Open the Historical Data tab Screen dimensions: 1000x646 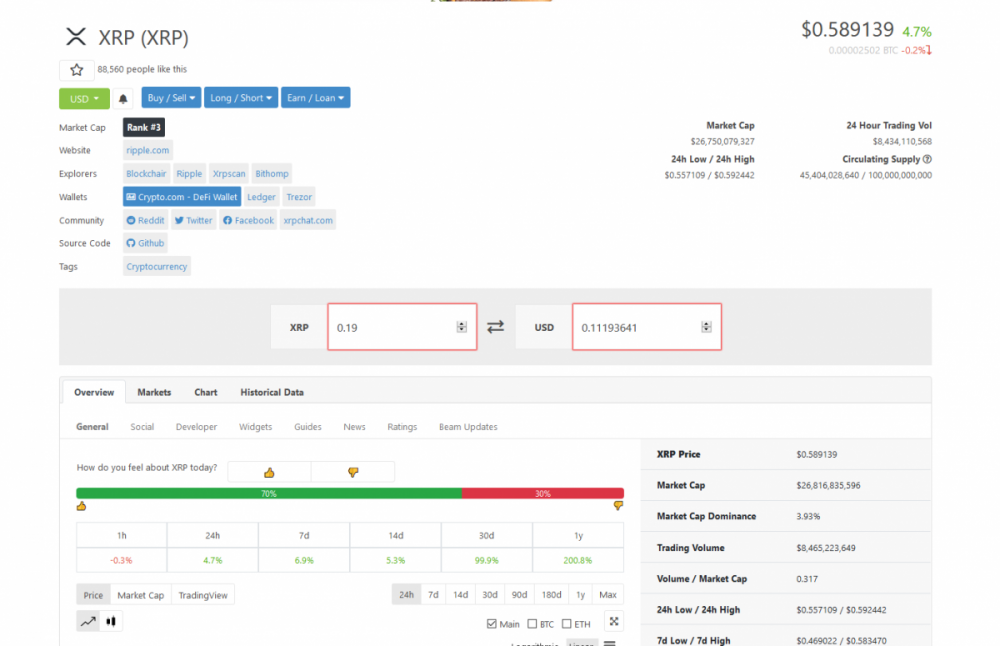pyautogui.click(x=271, y=392)
